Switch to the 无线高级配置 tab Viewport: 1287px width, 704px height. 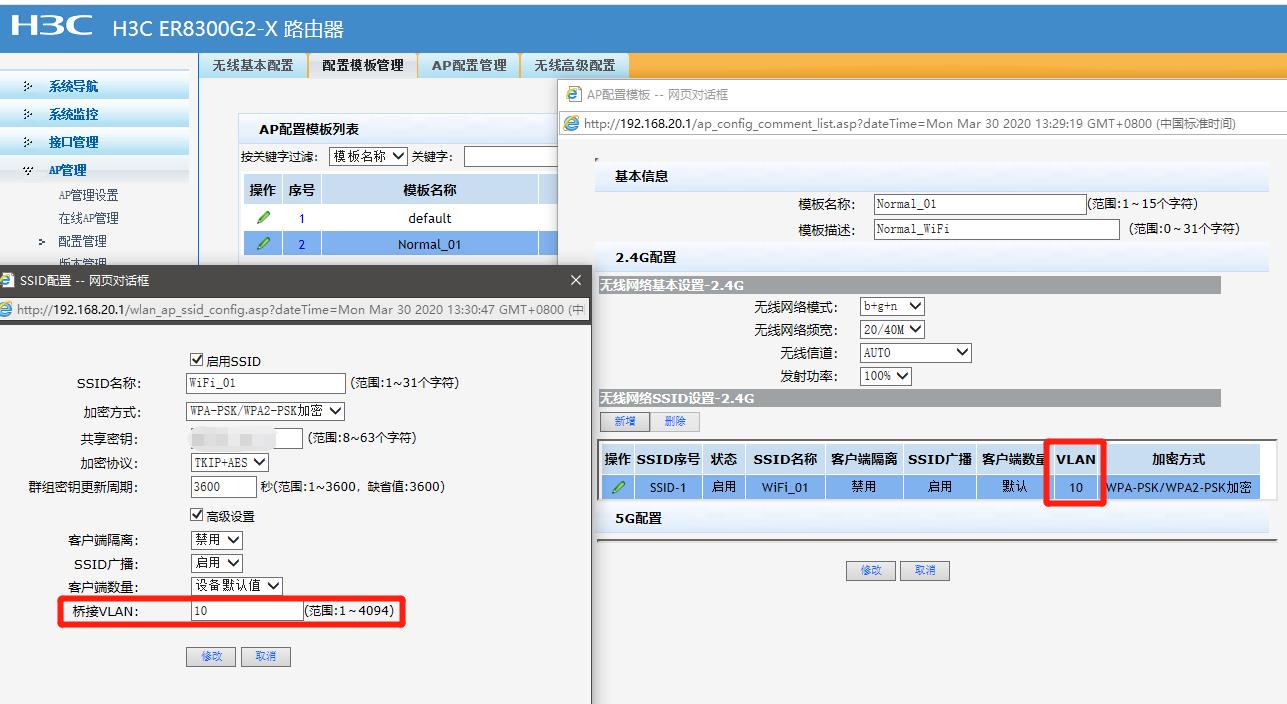pyautogui.click(x=575, y=65)
